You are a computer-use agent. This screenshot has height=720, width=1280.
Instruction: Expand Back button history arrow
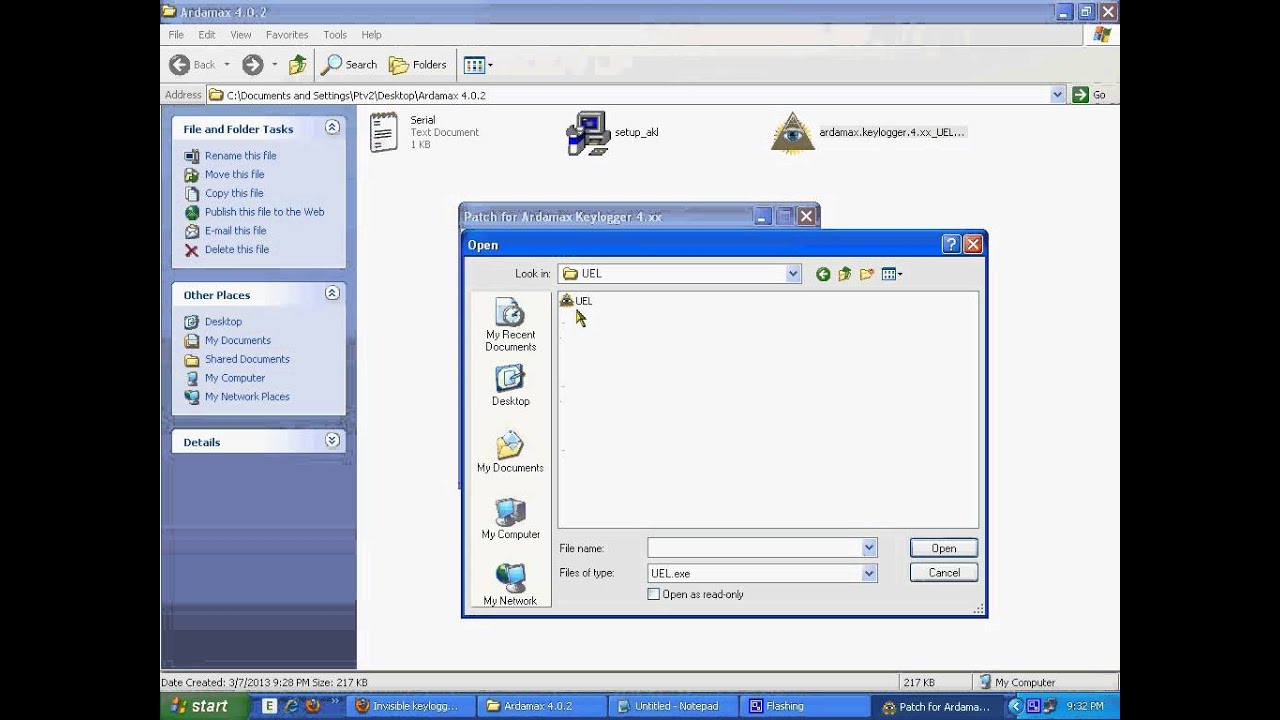227,65
